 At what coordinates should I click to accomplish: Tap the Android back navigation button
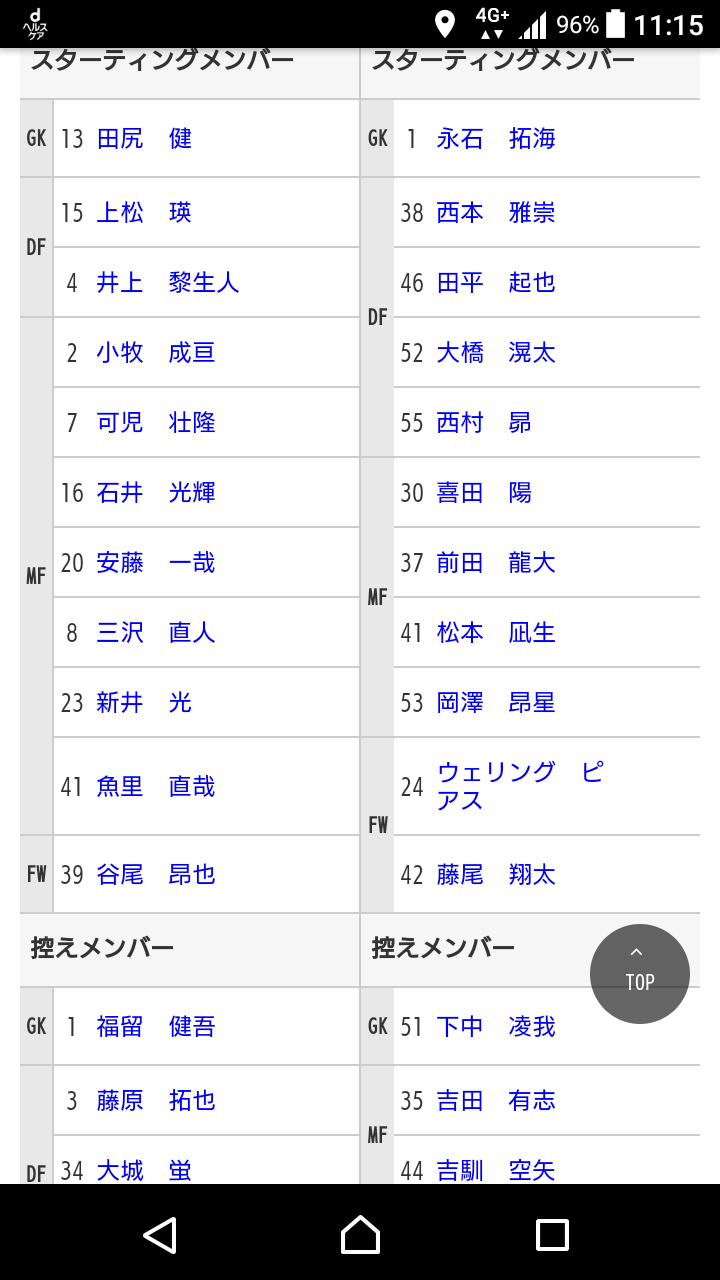(160, 1234)
